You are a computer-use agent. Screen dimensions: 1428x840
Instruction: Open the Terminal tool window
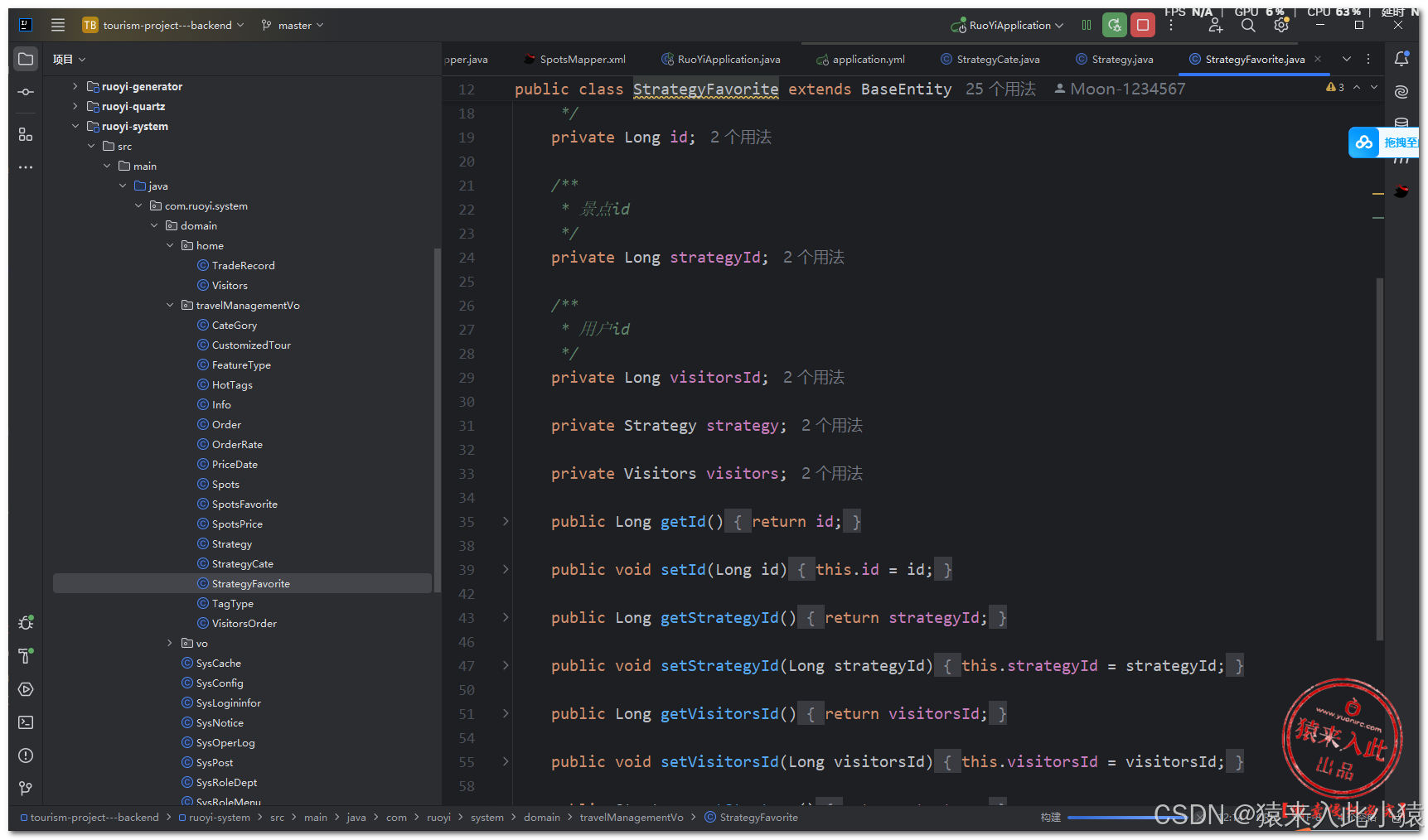point(26,722)
